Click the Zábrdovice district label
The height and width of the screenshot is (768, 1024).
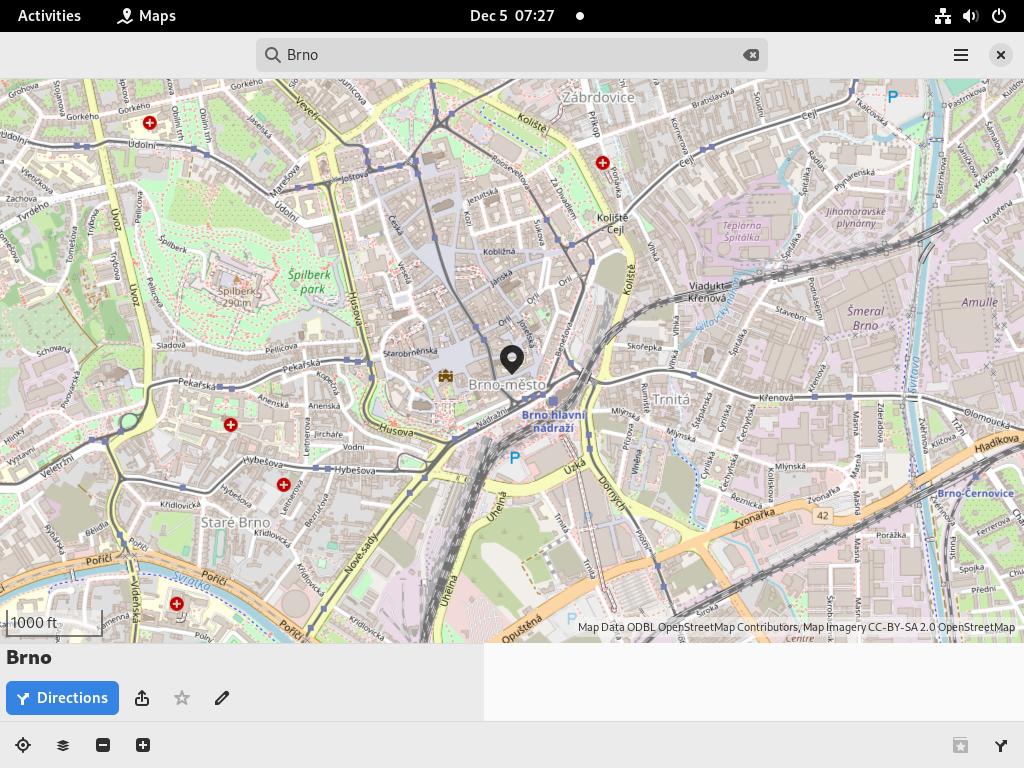click(599, 97)
